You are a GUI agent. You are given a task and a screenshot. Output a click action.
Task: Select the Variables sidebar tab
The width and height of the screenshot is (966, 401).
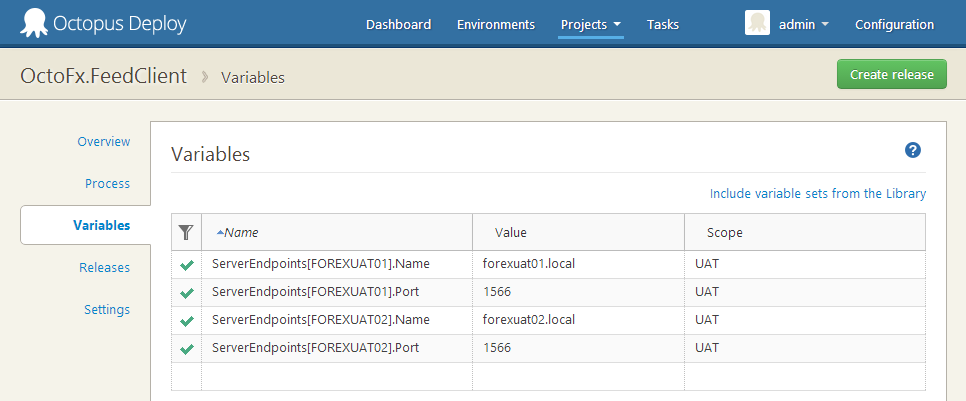[86, 225]
